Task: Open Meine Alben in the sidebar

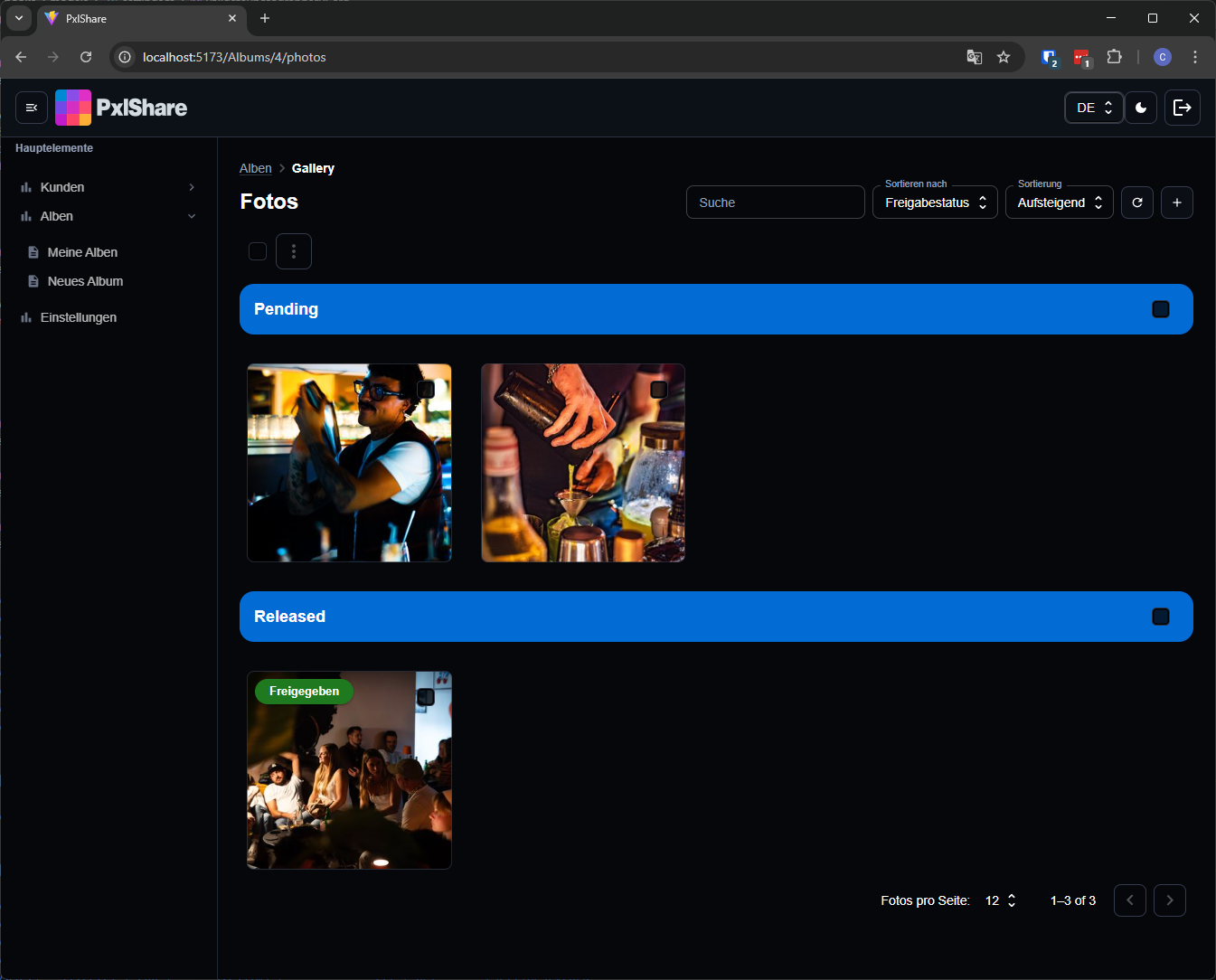Action: pyautogui.click(x=82, y=252)
